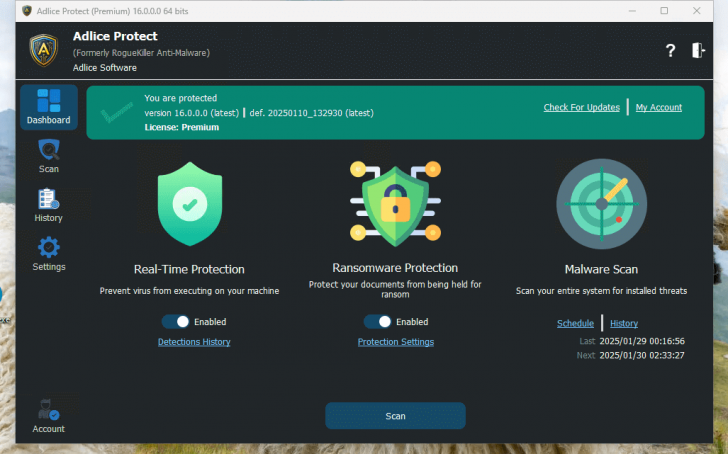Click the large Scan button
Image resolution: width=728 pixels, height=454 pixels.
pos(395,416)
